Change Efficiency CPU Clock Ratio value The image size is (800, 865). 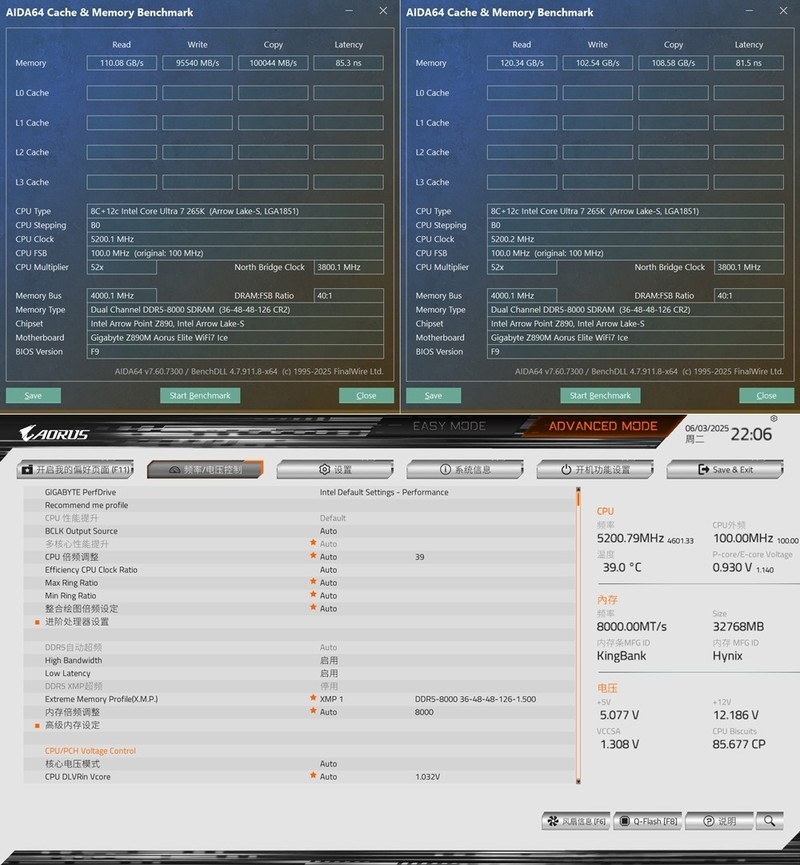point(328,570)
